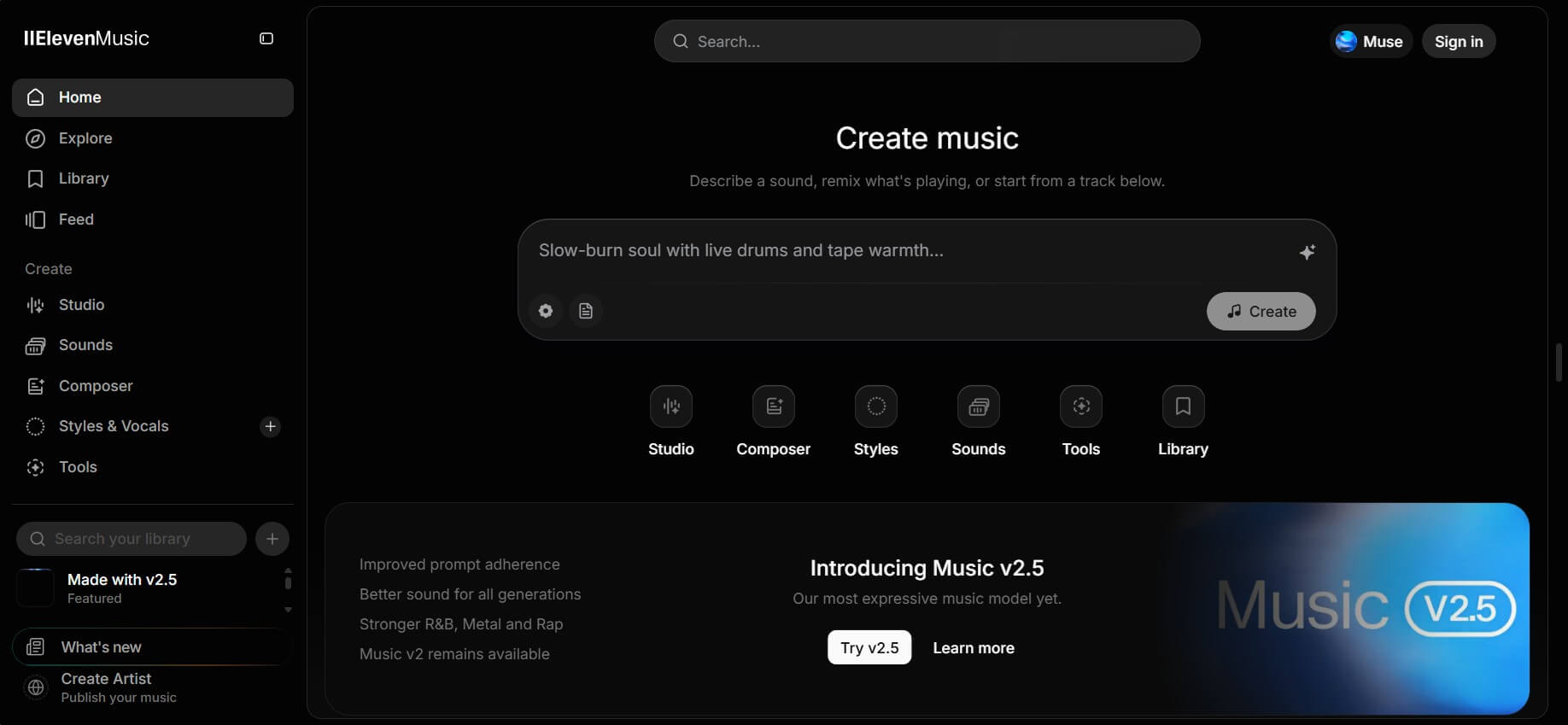This screenshot has height=725, width=1568.
Task: Collapse the sidebar panel toggle icon
Action: [x=266, y=38]
